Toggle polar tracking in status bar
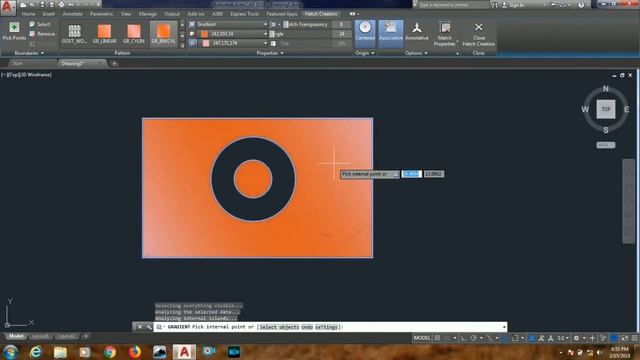The width and height of the screenshot is (640, 360). [473, 338]
